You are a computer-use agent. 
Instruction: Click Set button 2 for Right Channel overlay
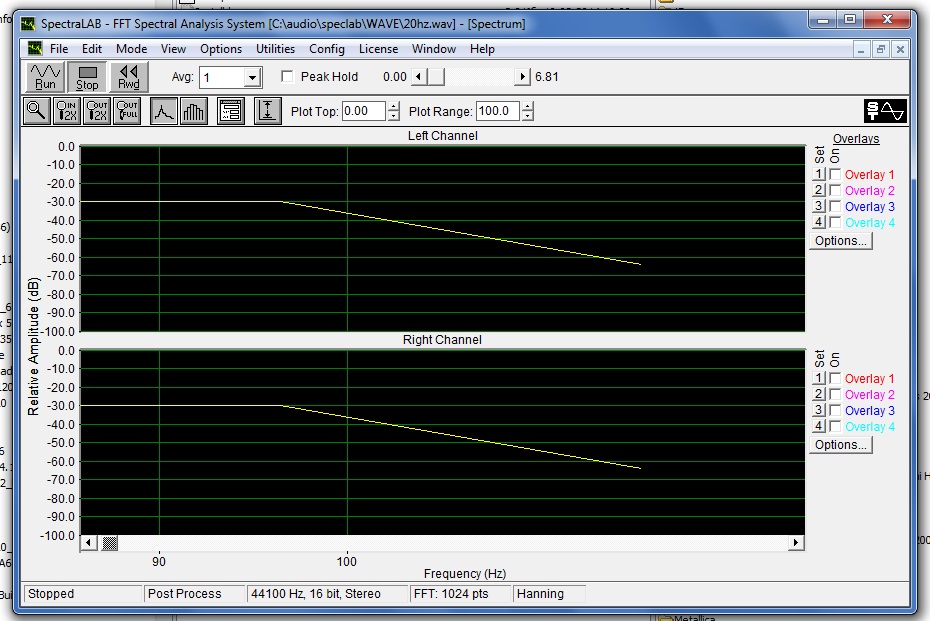(x=818, y=395)
